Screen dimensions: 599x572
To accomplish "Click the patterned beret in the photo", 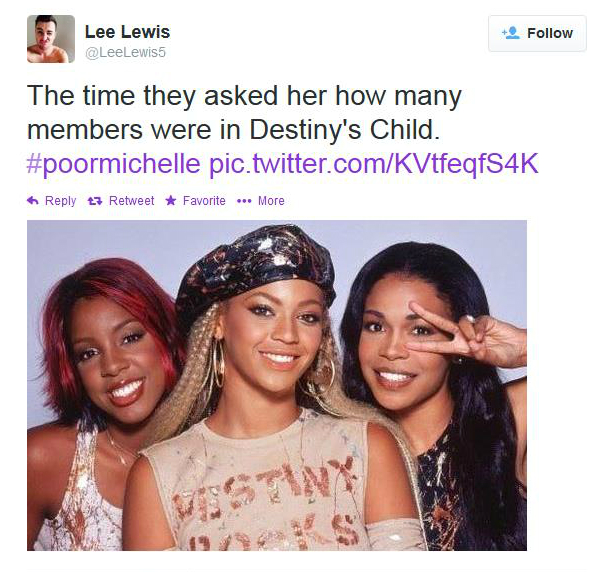I will click(x=256, y=269).
